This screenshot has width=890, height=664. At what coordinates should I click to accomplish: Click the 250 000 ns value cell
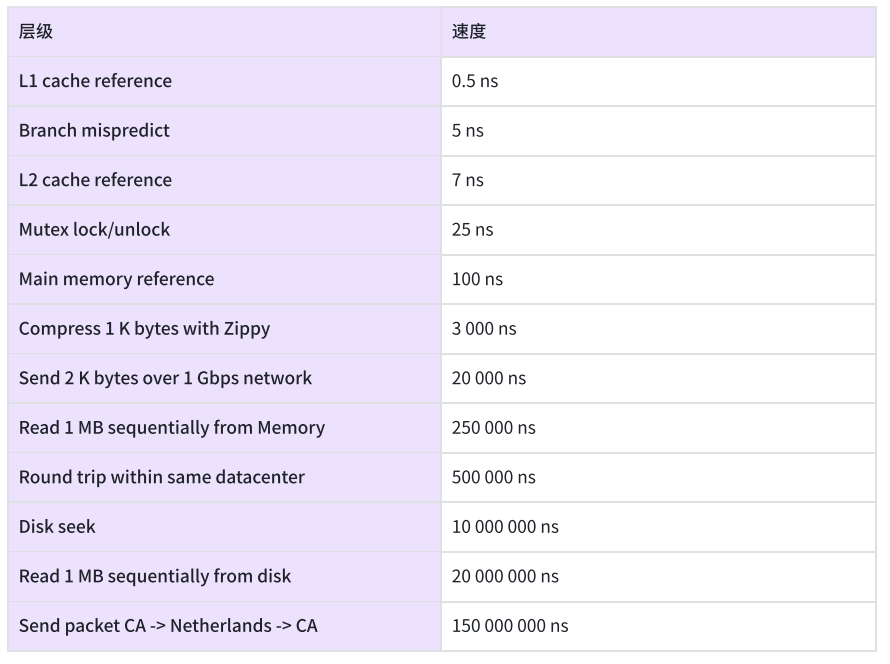pyautogui.click(x=658, y=428)
